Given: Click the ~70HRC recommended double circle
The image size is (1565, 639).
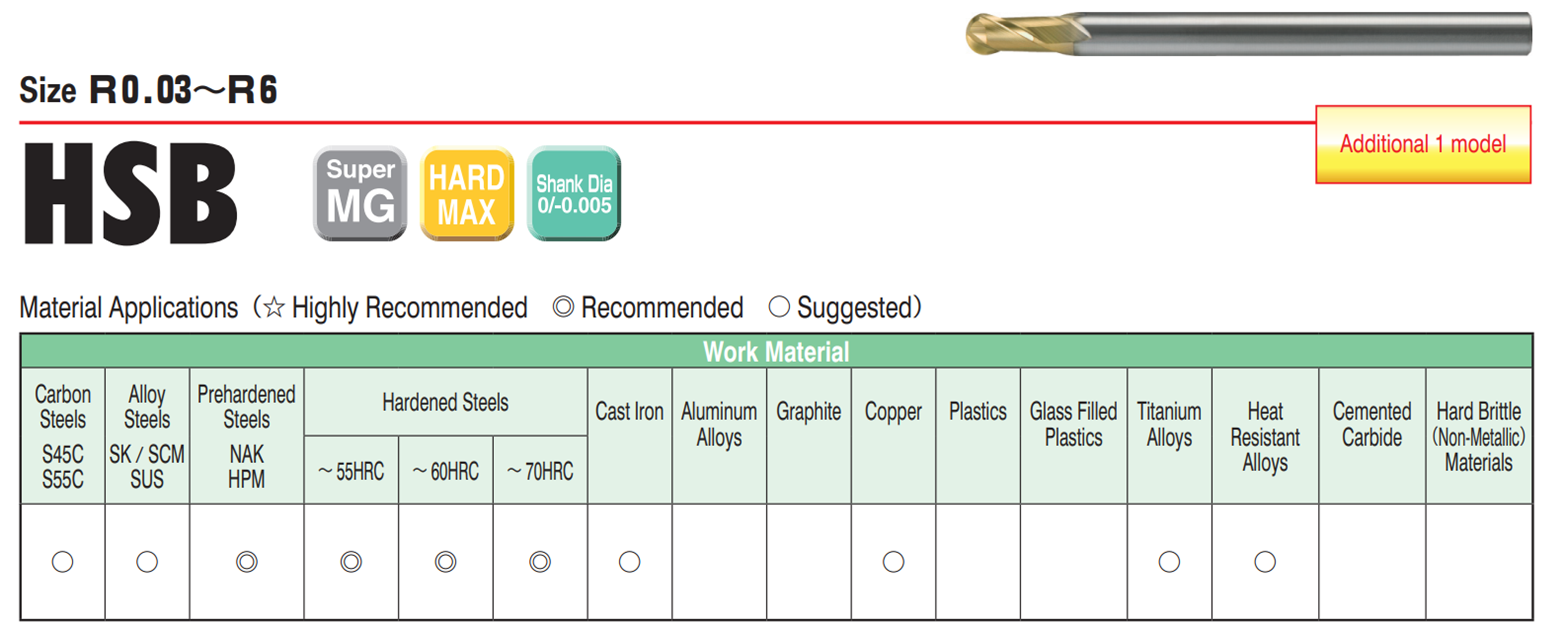Looking at the screenshot, I should (540, 562).
